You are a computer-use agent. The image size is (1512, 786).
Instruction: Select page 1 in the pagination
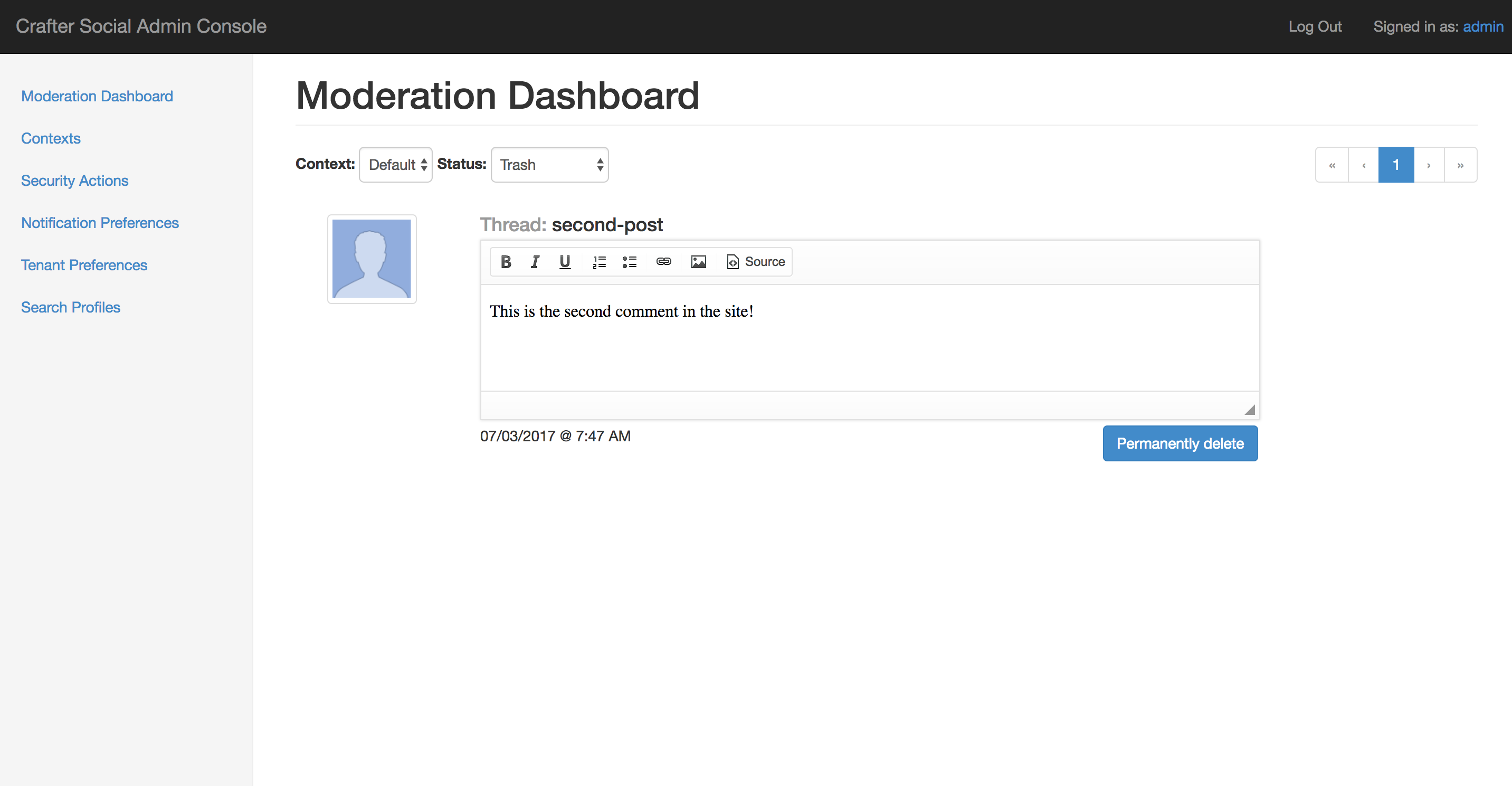pos(1396,165)
